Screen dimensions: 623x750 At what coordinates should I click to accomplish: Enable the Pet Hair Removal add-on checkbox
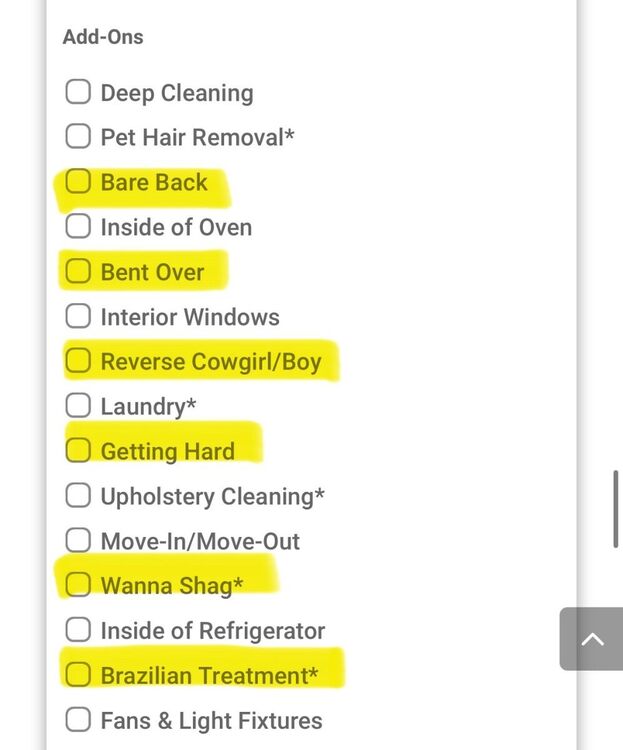pyautogui.click(x=78, y=137)
